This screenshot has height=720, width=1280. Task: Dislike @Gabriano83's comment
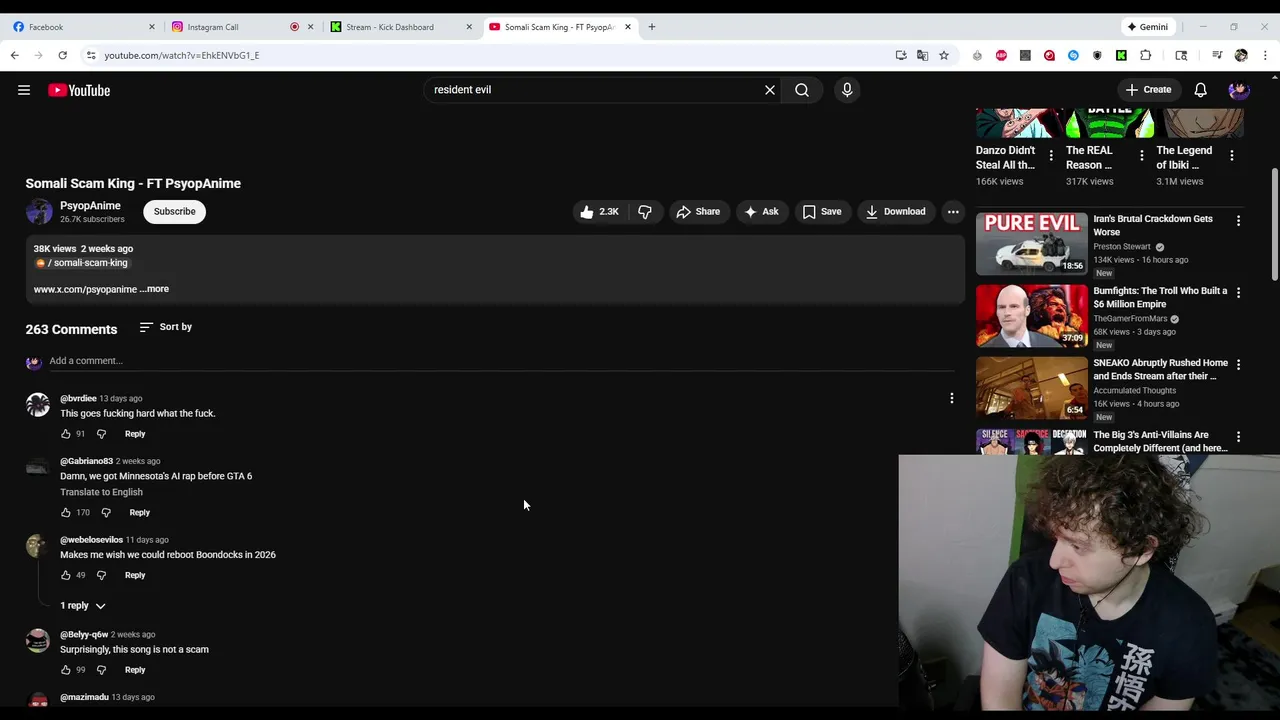(106, 513)
